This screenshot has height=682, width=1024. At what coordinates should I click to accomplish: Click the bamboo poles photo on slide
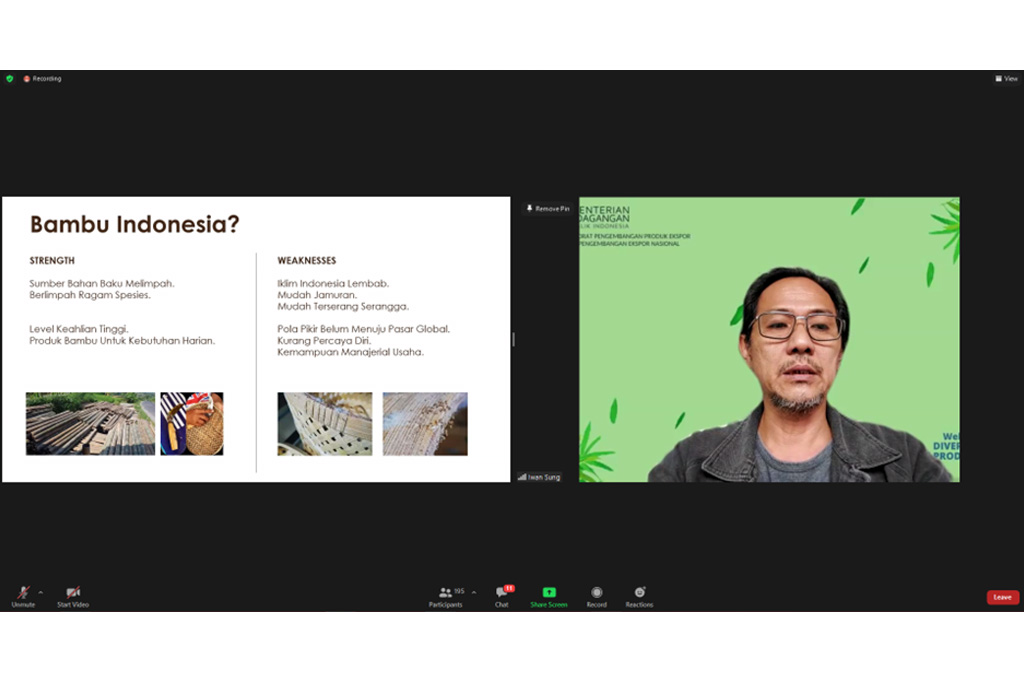[x=90, y=423]
